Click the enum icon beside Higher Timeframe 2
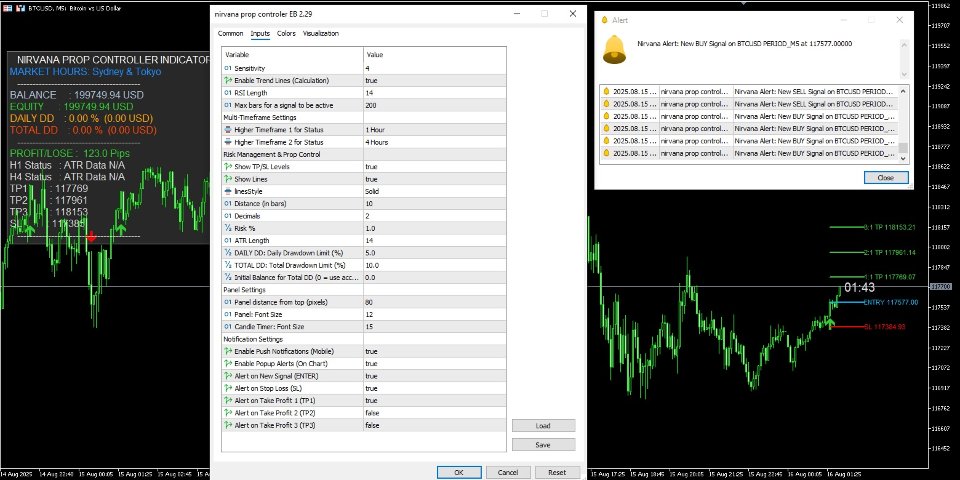 coord(228,142)
